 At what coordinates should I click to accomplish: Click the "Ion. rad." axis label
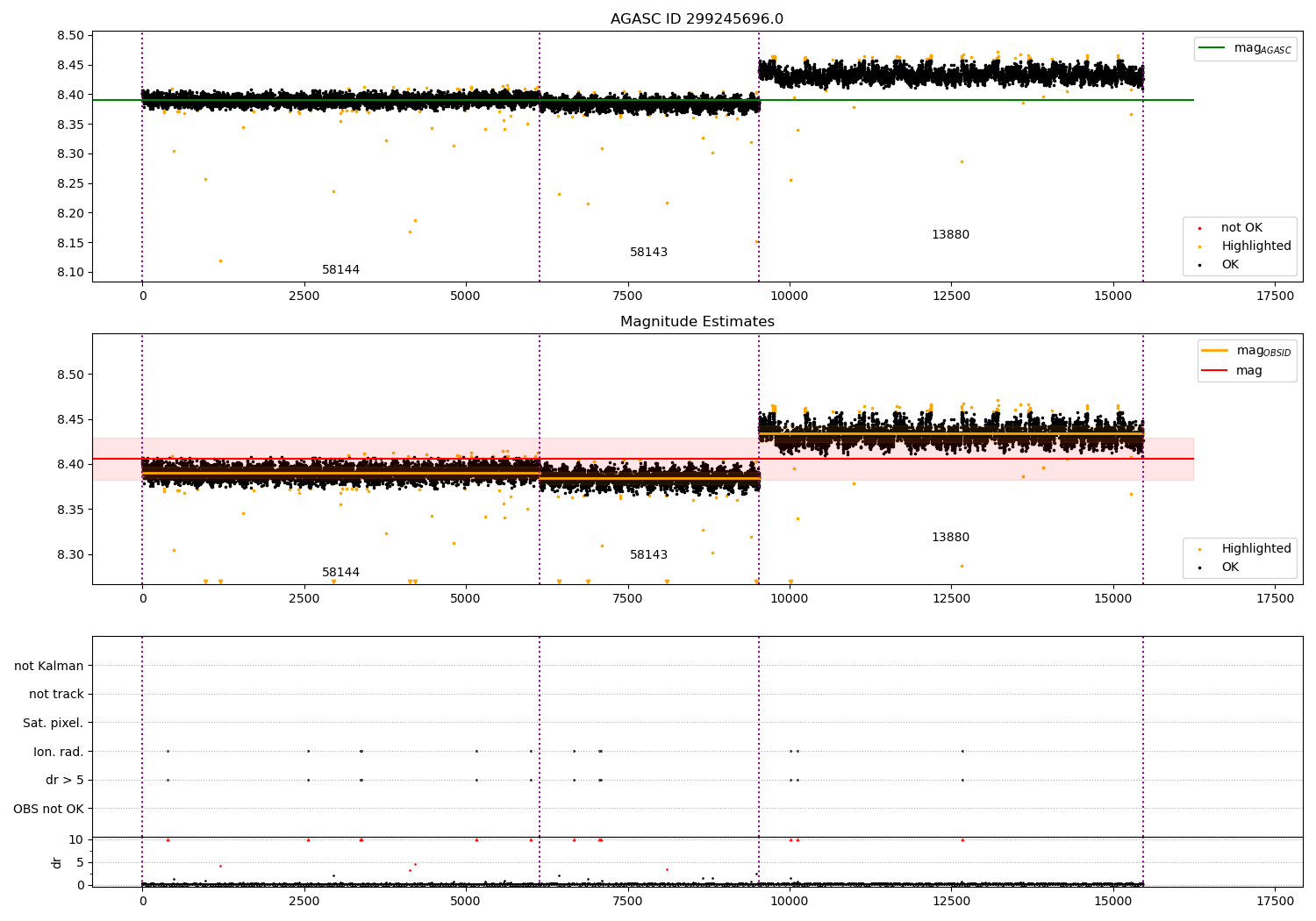59,753
